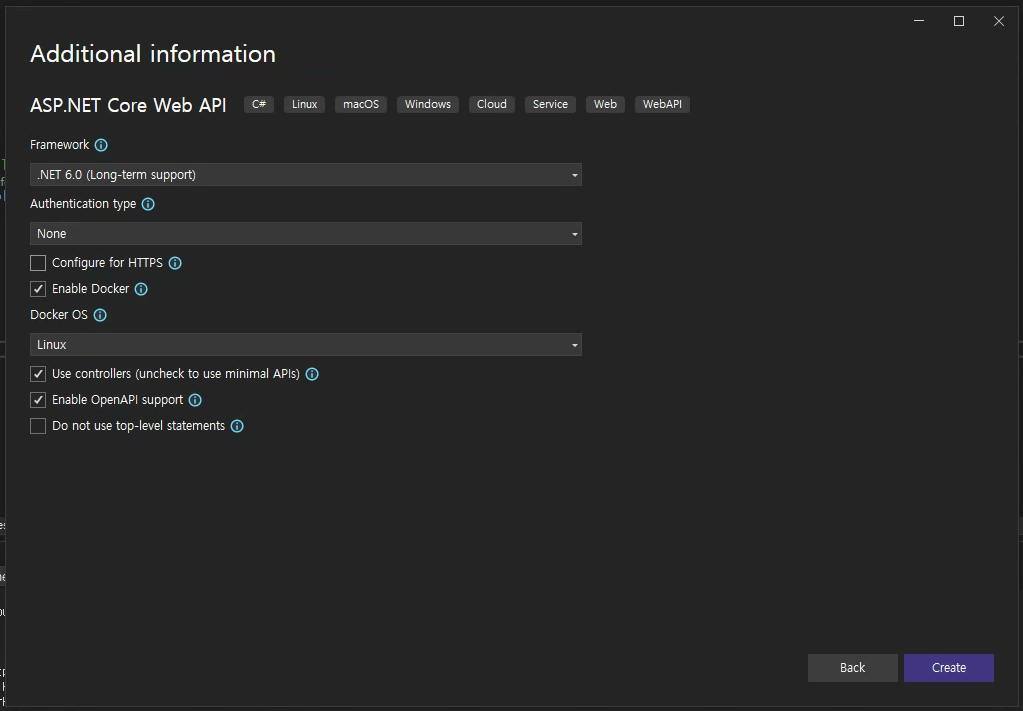Click the Docker OS label
Viewport: 1023px width, 711px height.
tap(59, 315)
